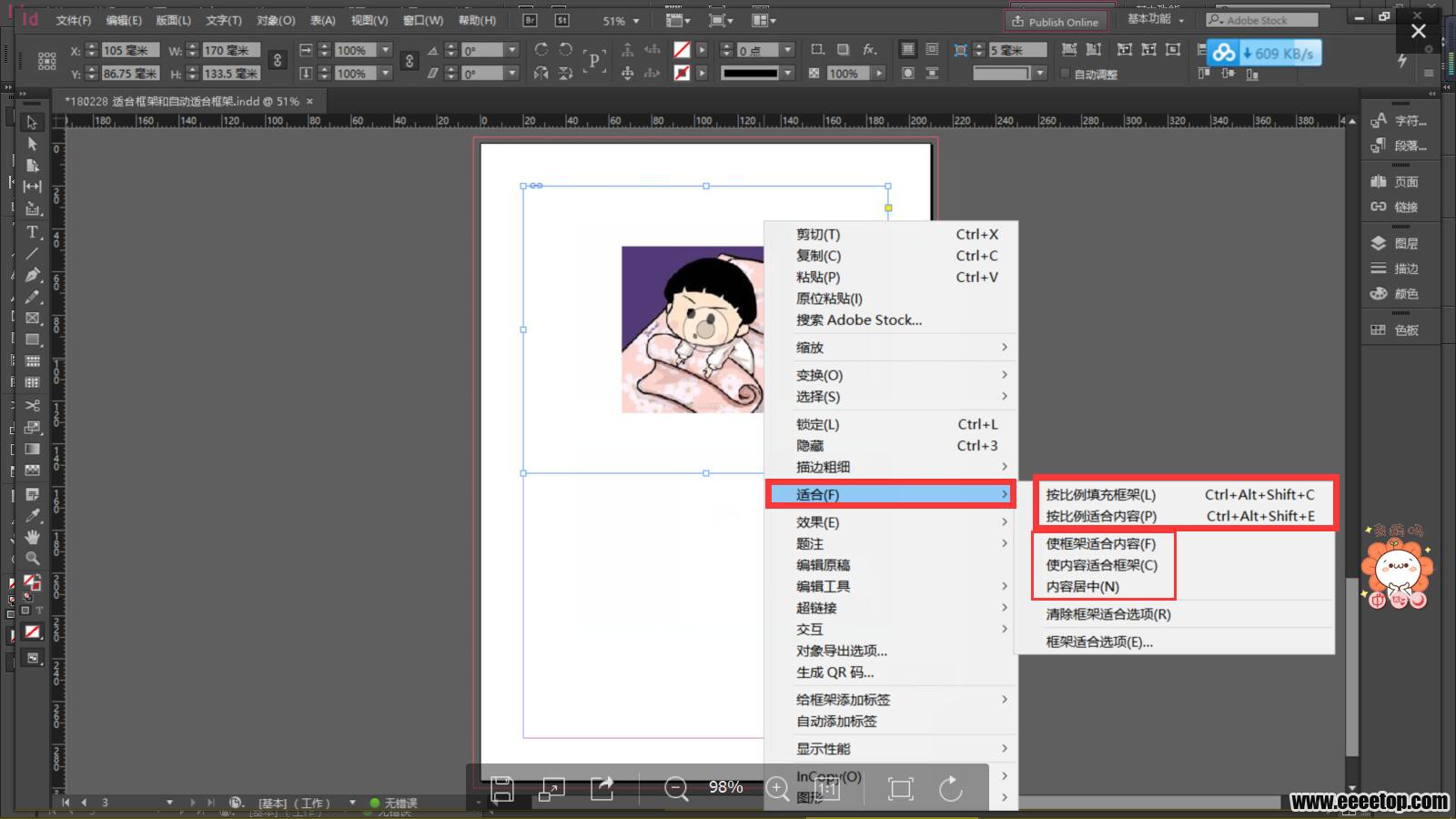Select the Type tool

click(x=33, y=232)
